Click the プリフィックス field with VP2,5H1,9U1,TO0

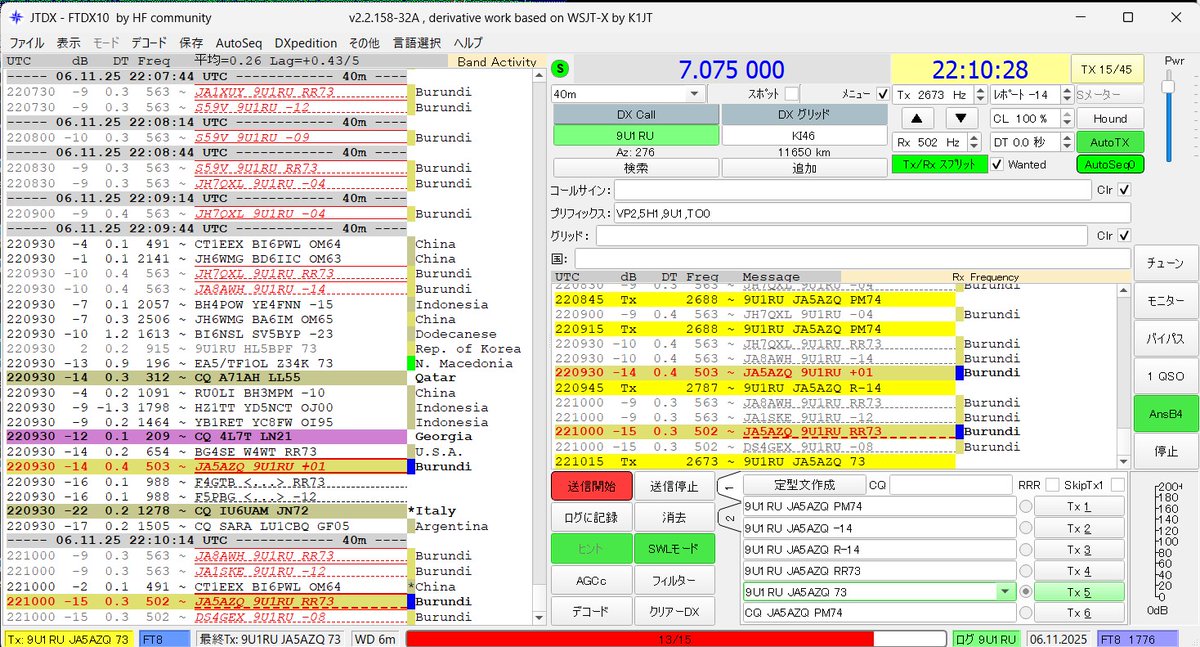(872, 212)
